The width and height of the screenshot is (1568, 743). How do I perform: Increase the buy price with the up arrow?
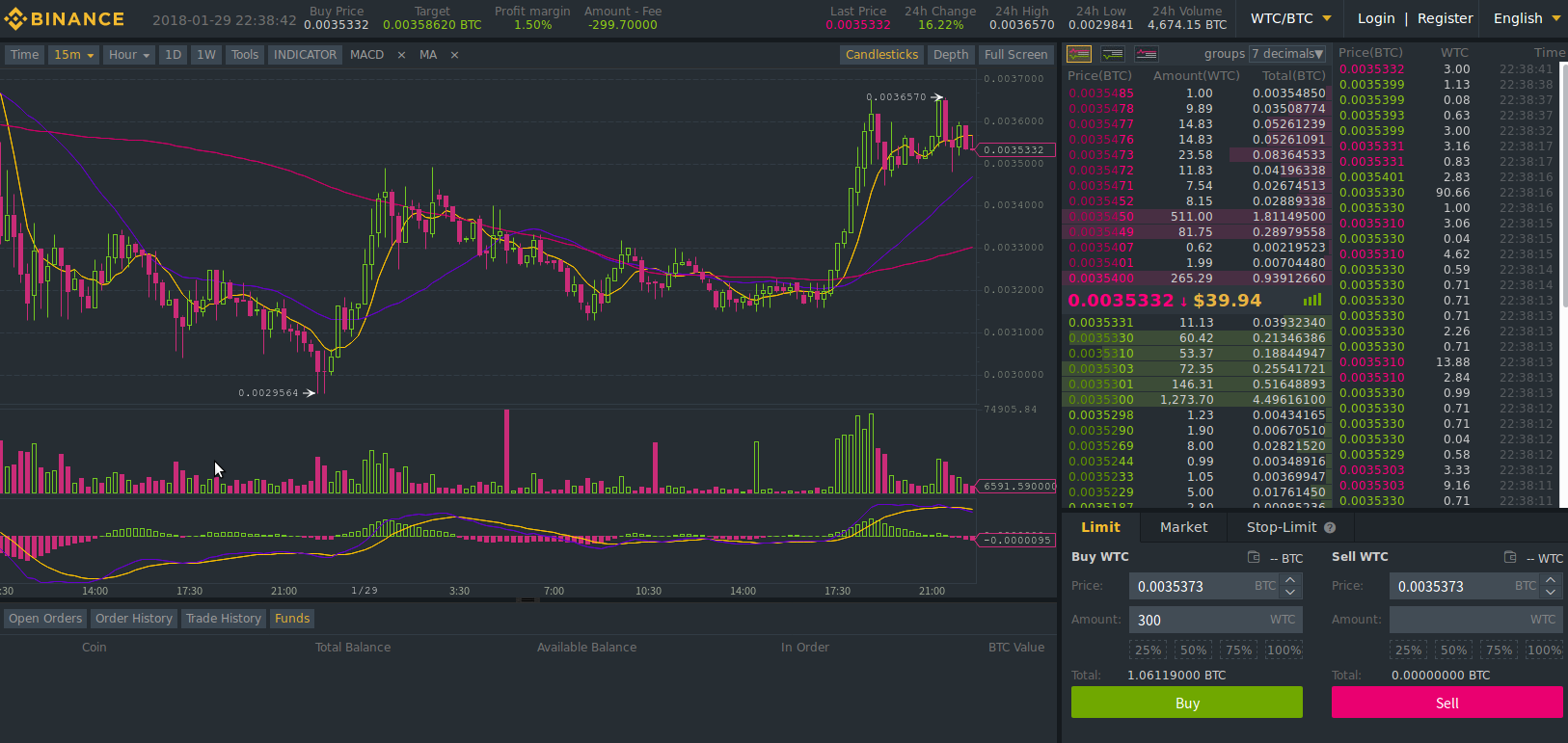[1290, 579]
